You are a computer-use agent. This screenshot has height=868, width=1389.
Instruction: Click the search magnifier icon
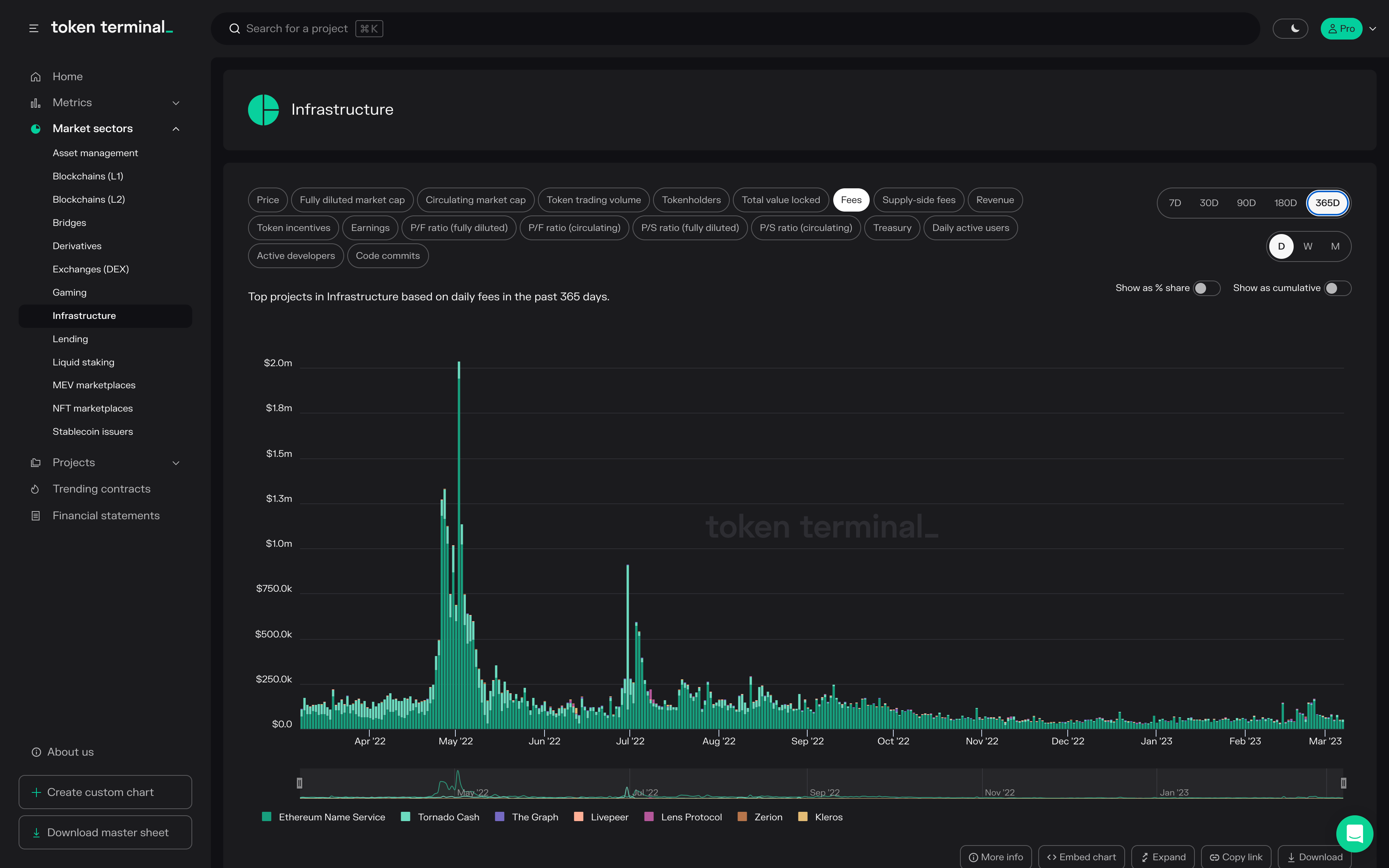(234, 29)
